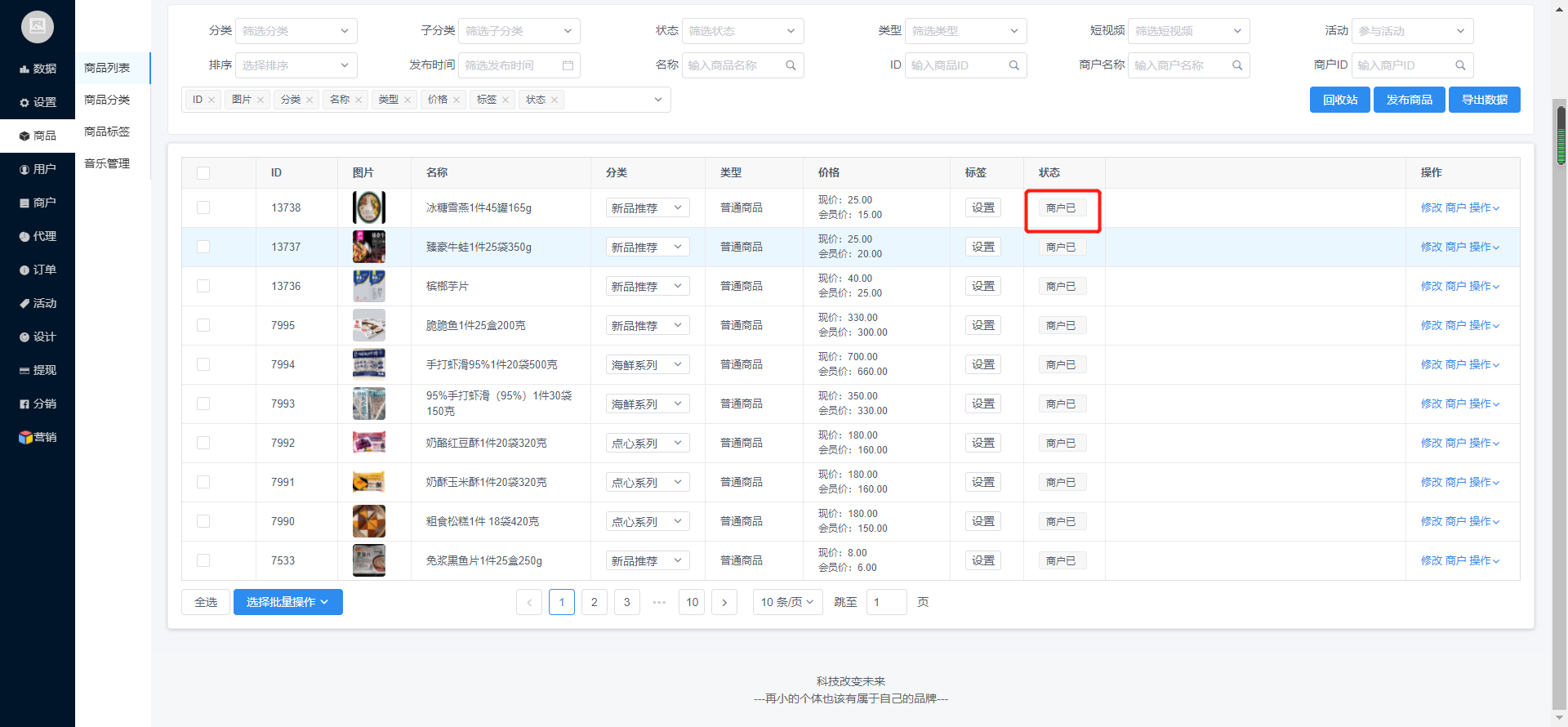1568x727 pixels.
Task: Click search icon in 商户ID field
Action: click(x=1460, y=65)
